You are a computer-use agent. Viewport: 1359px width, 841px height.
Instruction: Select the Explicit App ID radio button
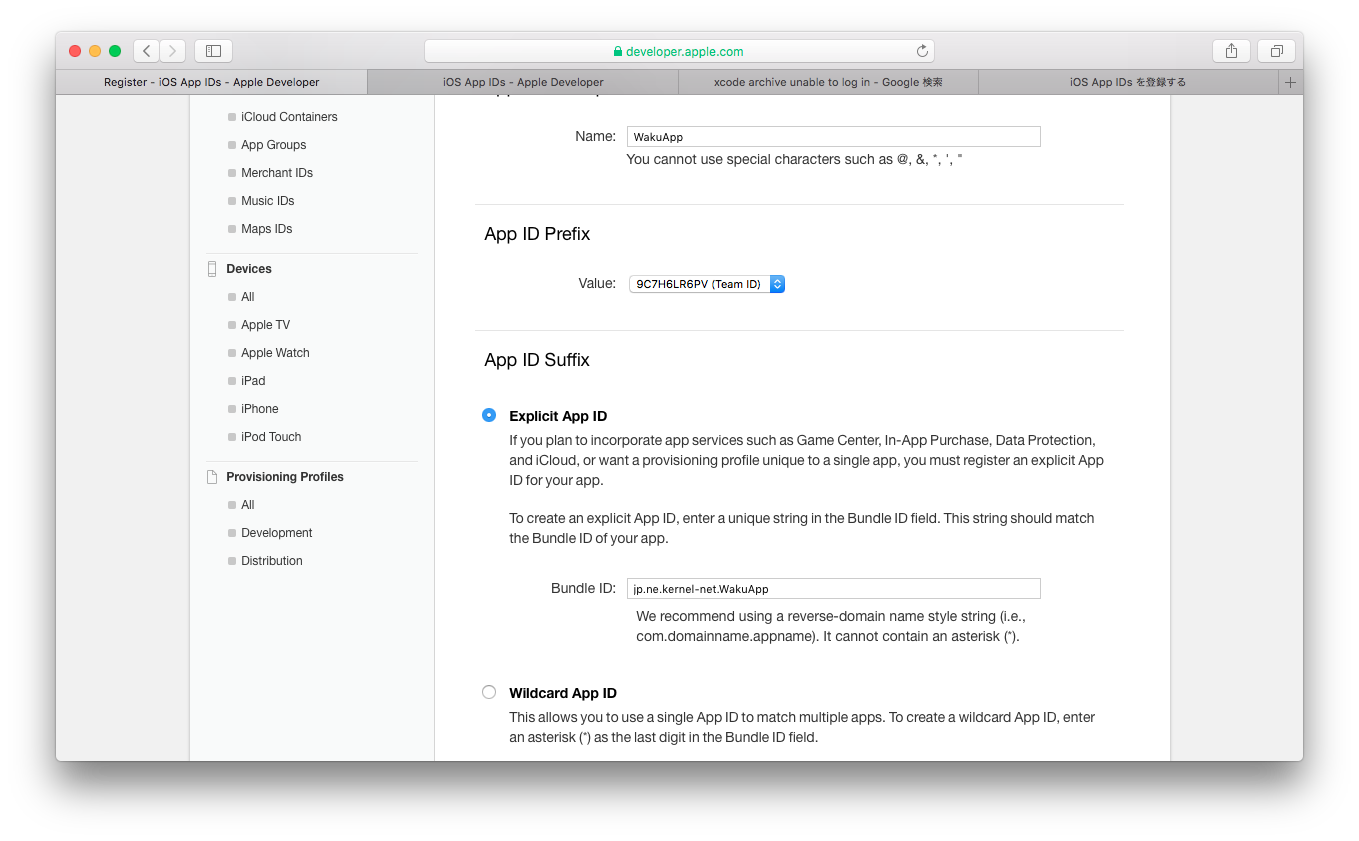click(489, 415)
